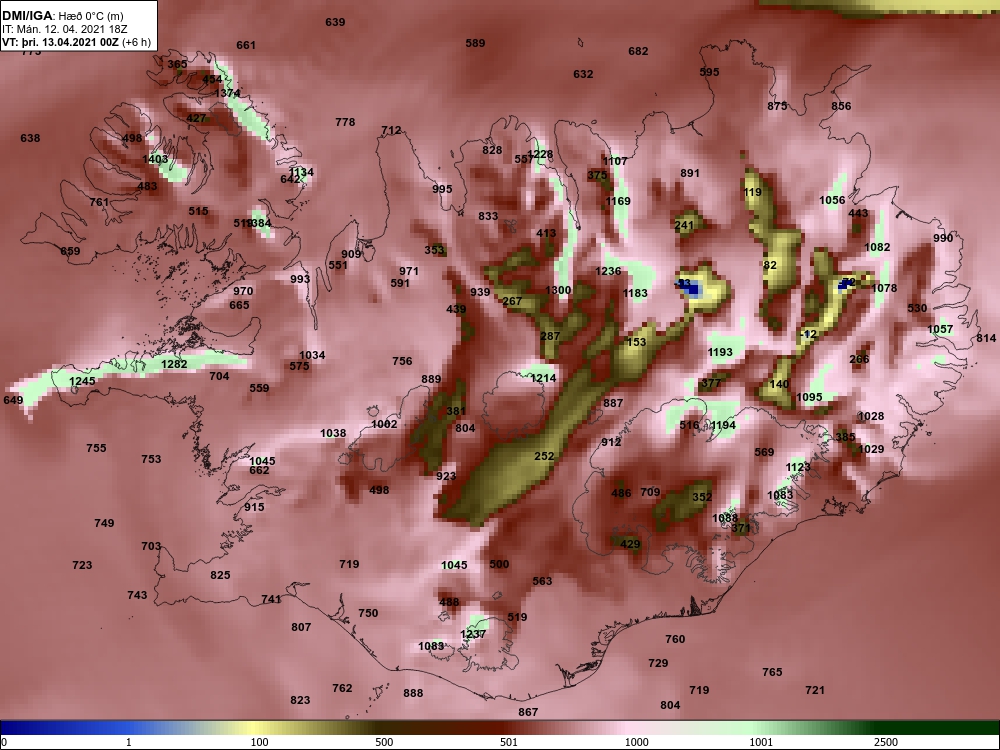1000x750 pixels.
Task: Click the map value 682
Action: coord(638,52)
